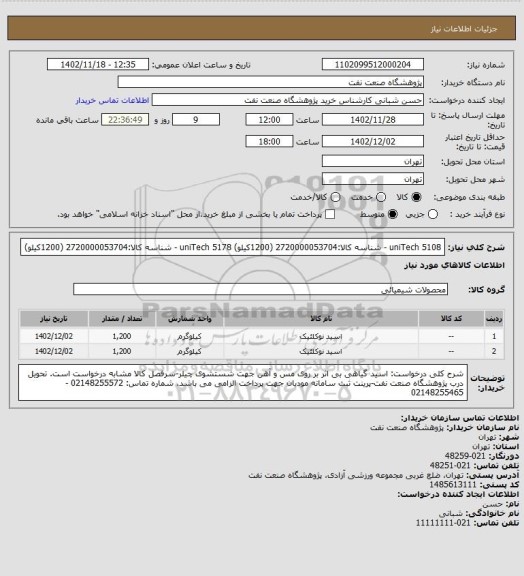Click the announcement date field 1402/11/18 - 12:35
Image resolution: width=524 pixels, height=576 pixels.
click(98, 64)
